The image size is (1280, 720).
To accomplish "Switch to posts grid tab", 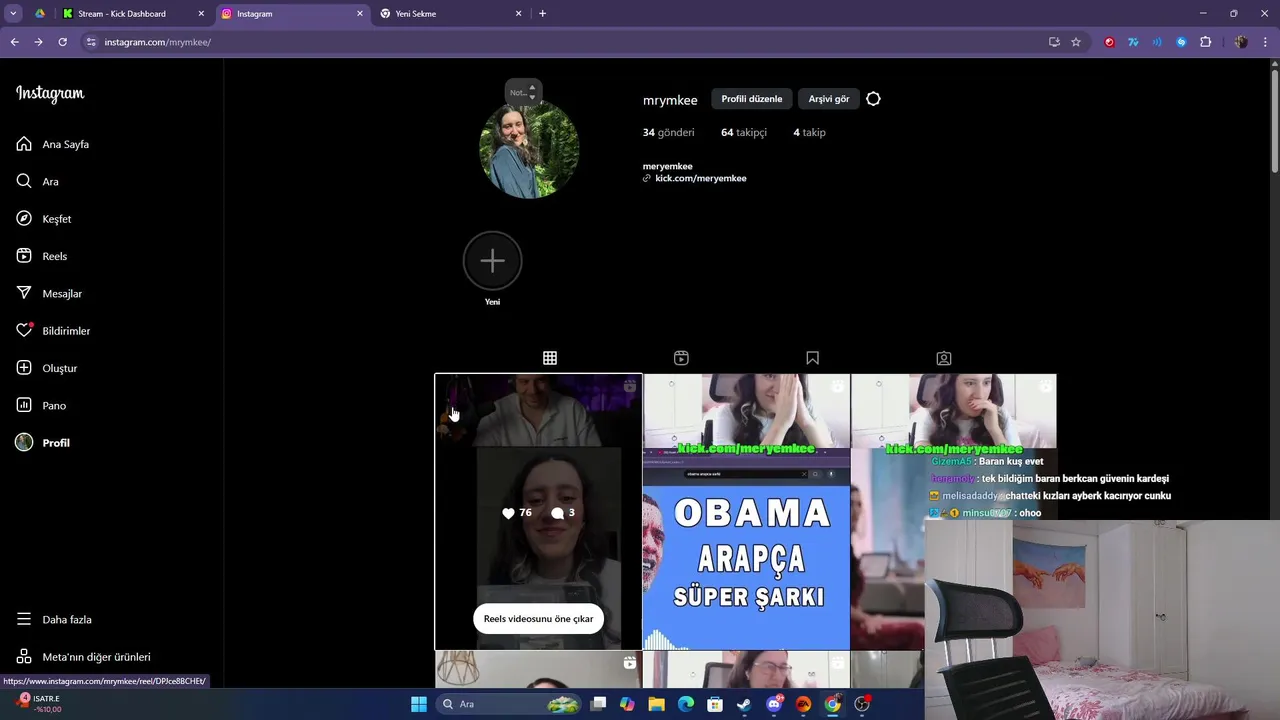I will (x=550, y=358).
